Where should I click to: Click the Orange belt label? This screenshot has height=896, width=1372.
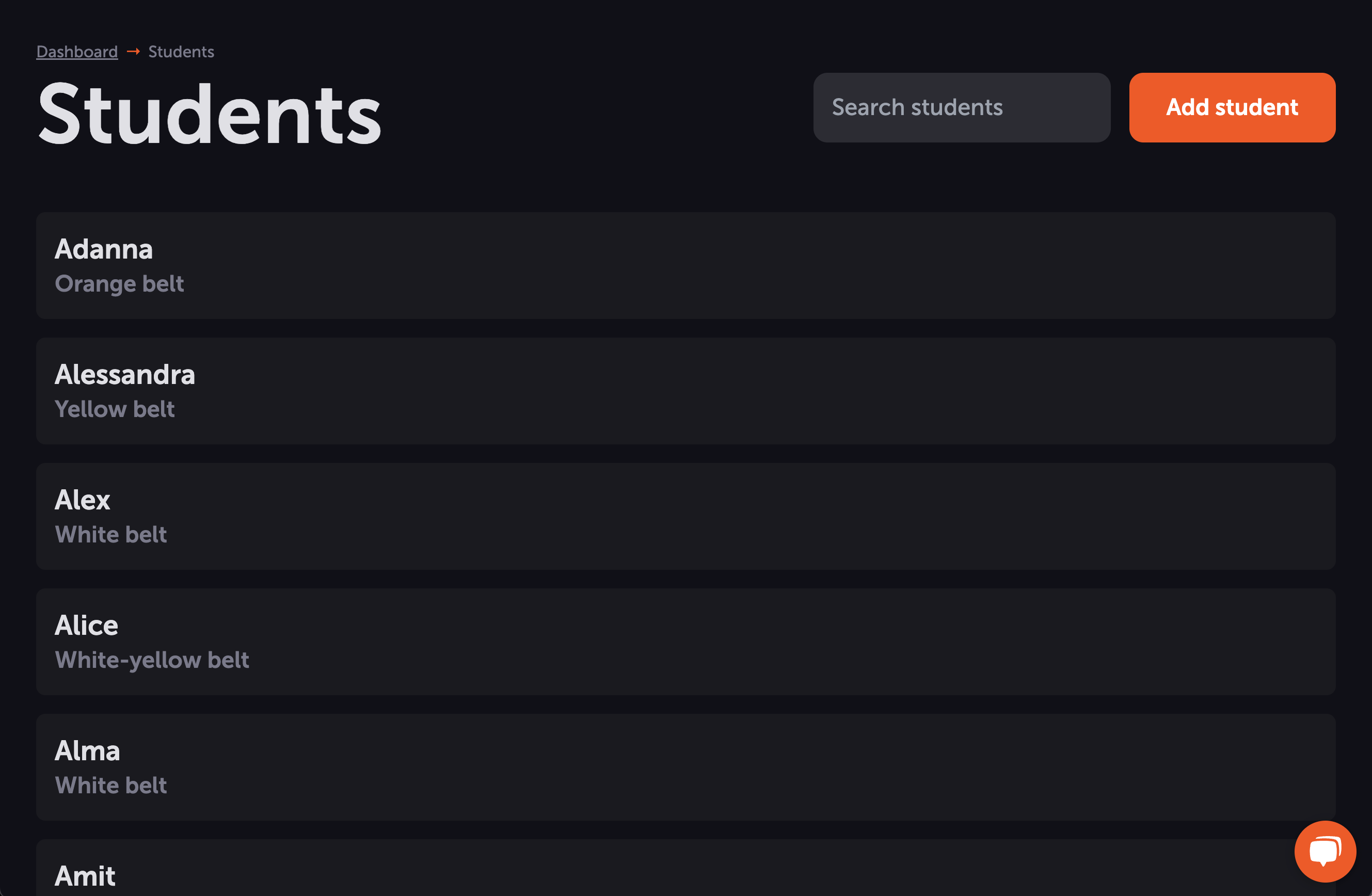pyautogui.click(x=119, y=284)
